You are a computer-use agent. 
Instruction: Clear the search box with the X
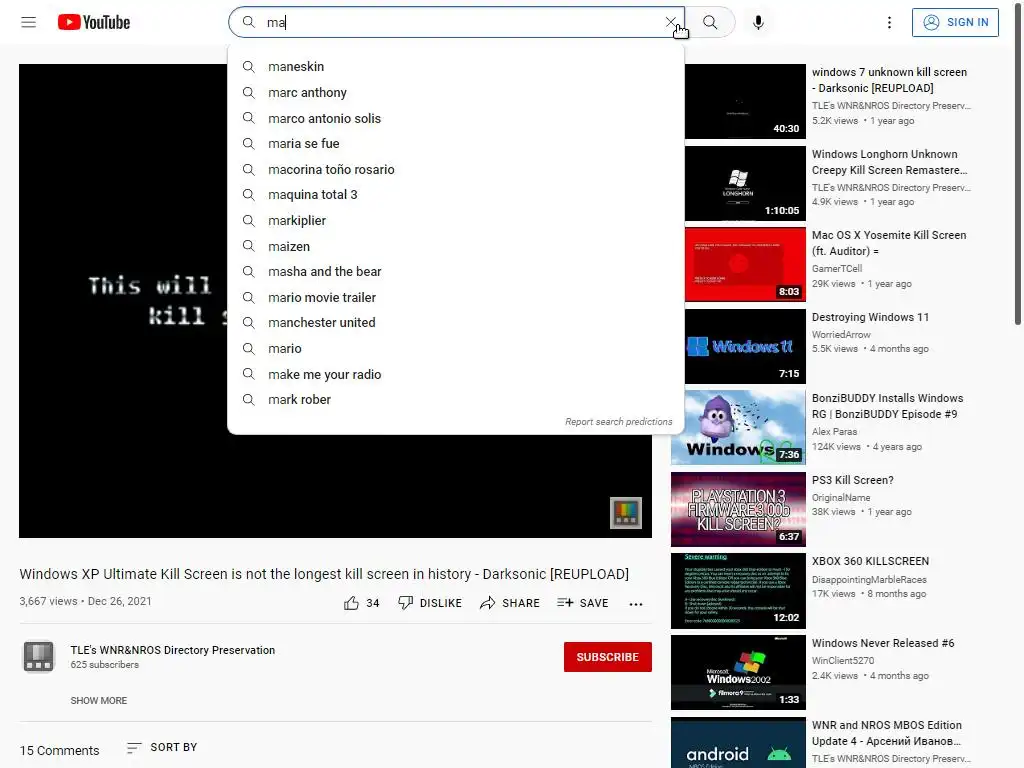click(x=671, y=22)
